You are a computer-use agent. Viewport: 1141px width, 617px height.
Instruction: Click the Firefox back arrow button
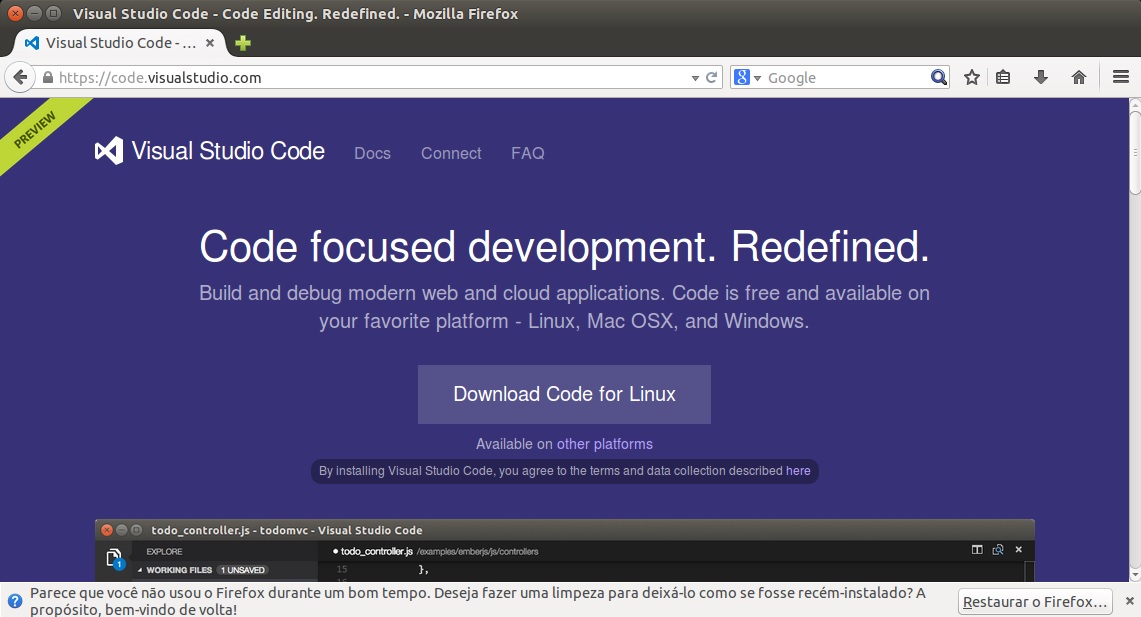tap(18, 78)
